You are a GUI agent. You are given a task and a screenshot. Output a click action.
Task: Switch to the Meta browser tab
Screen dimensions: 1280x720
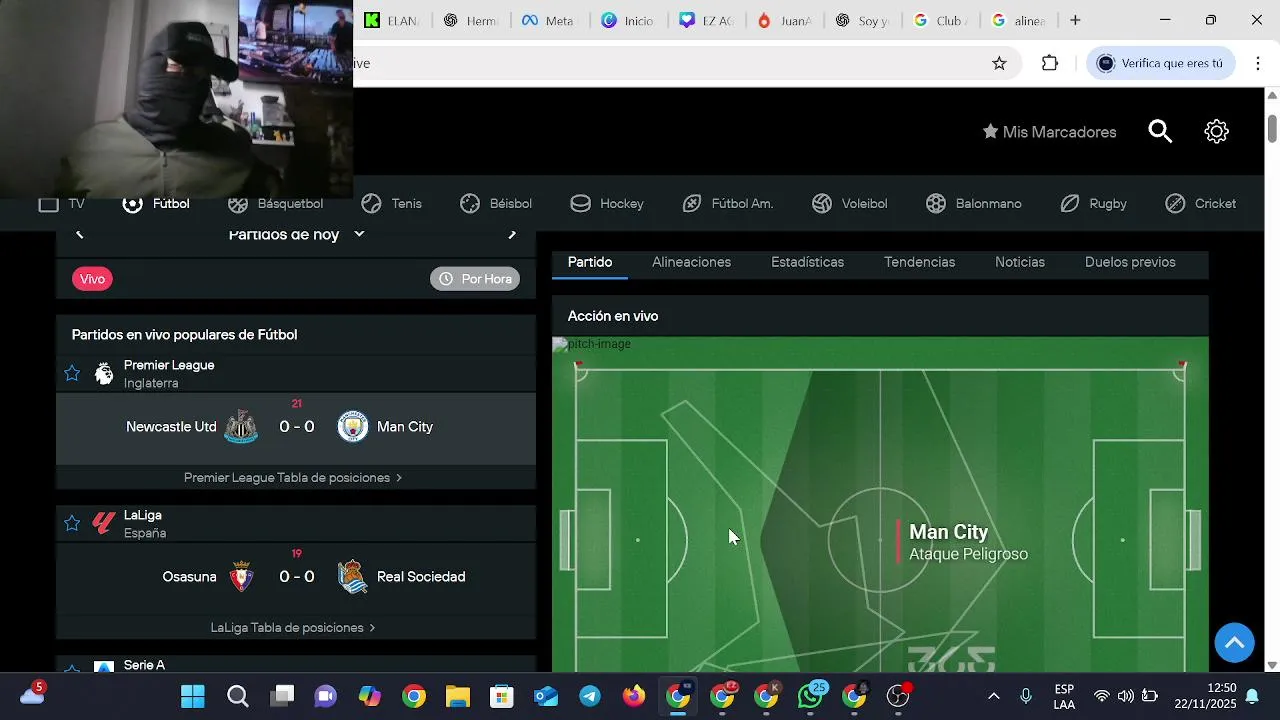(548, 20)
